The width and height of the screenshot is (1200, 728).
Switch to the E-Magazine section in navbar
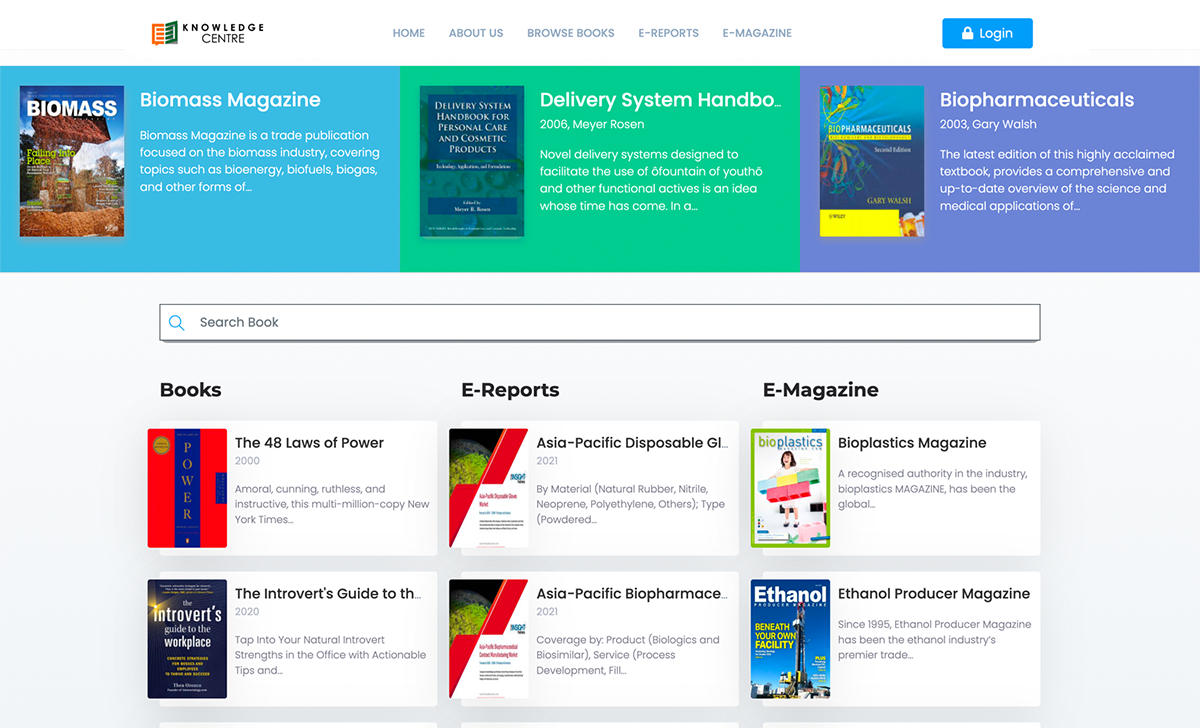[x=757, y=33]
